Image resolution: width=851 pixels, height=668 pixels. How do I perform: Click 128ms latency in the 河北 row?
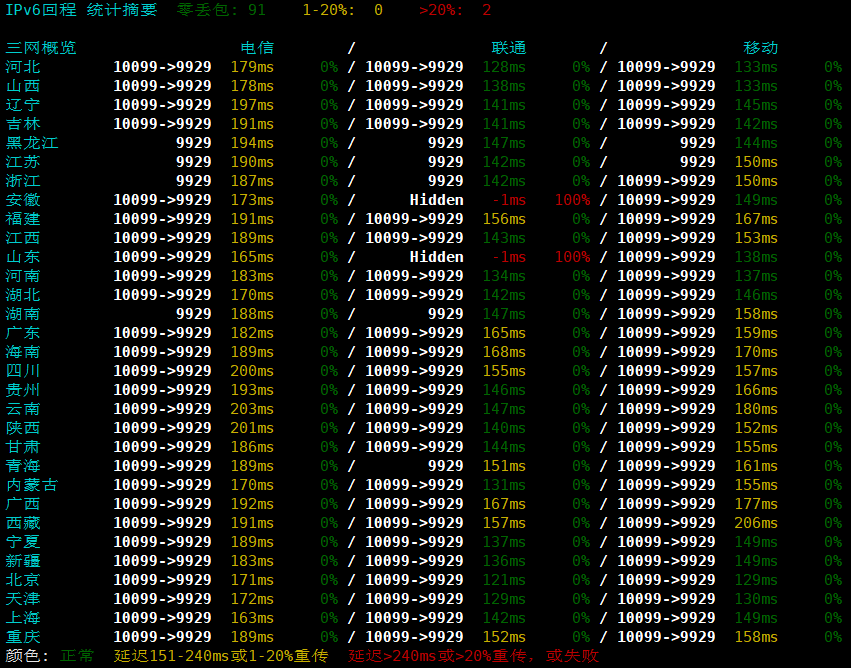(504, 67)
